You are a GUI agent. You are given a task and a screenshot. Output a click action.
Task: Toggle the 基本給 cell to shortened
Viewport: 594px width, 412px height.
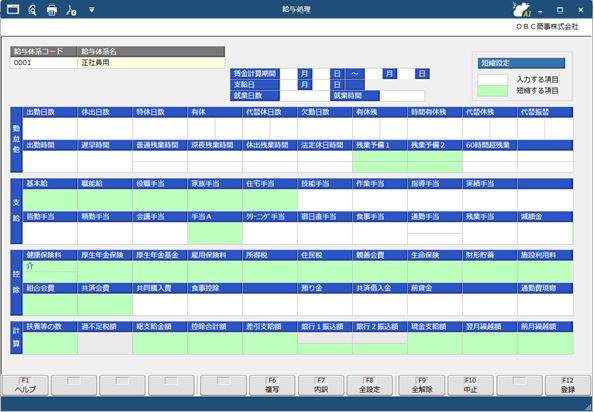(50, 200)
